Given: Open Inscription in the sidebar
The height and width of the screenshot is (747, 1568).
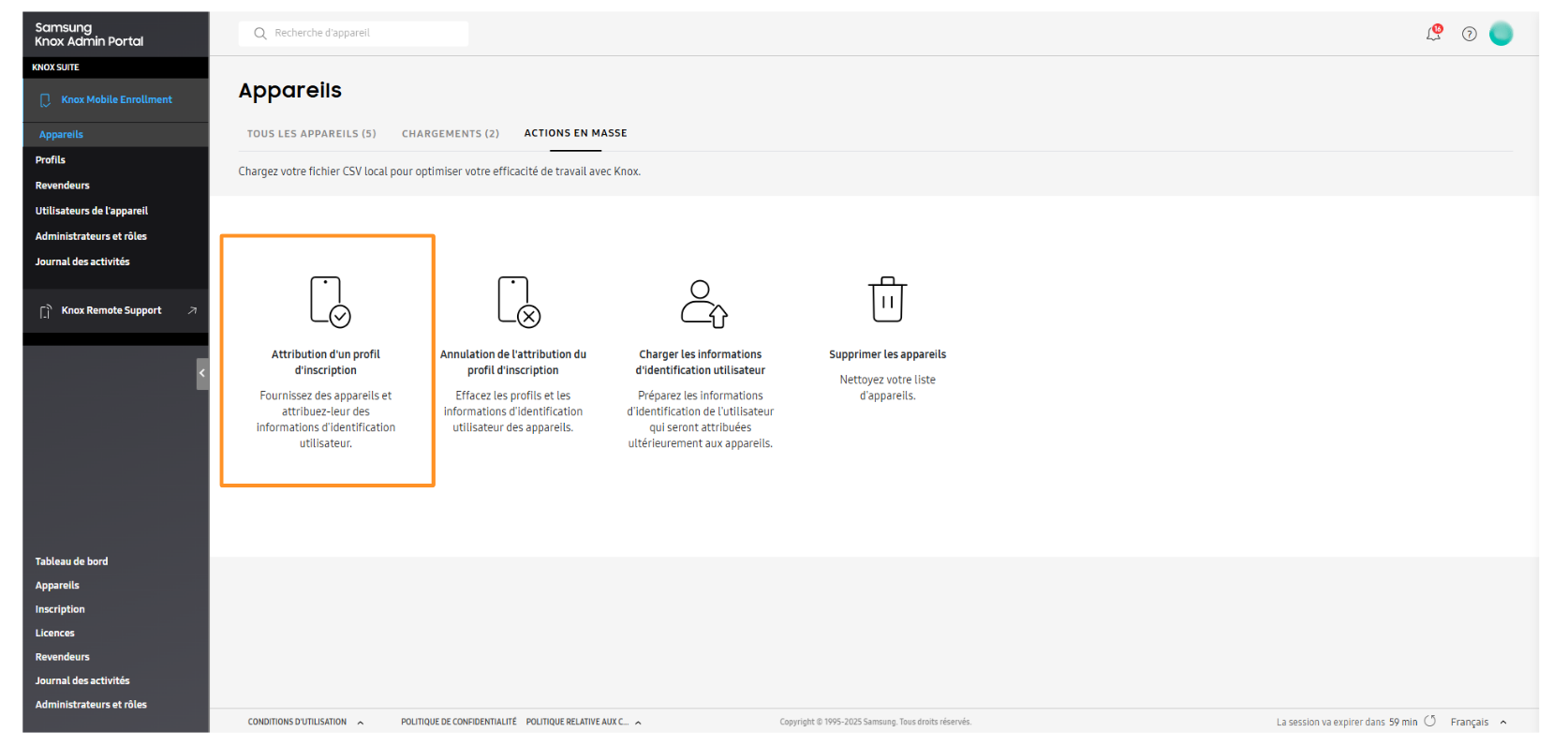Looking at the screenshot, I should (60, 609).
